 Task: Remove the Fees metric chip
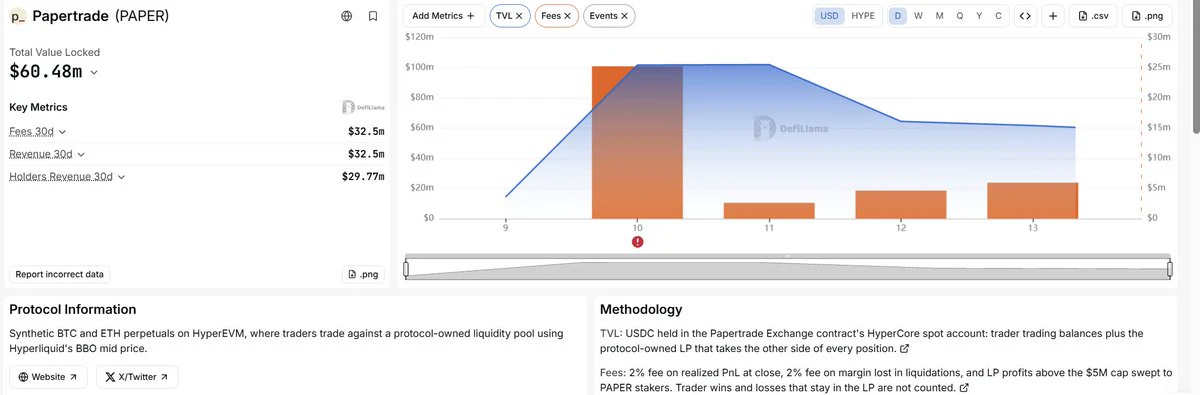[567, 16]
